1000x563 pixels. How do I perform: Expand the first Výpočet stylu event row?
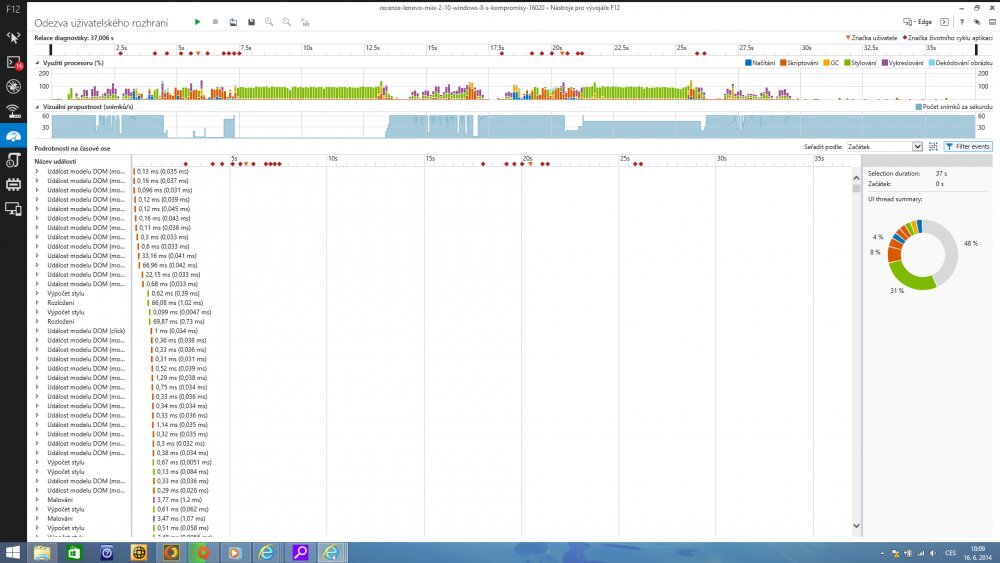pos(37,293)
